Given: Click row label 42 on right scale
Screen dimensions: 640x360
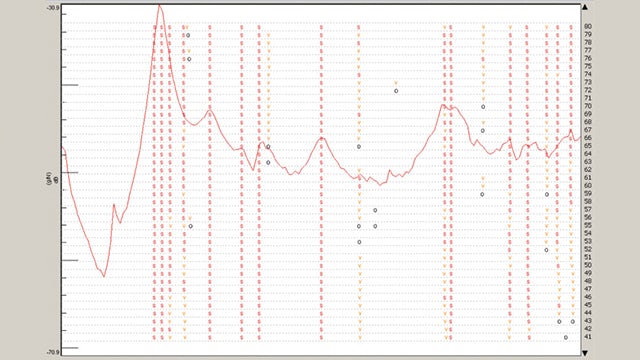Looking at the screenshot, I should tap(588, 329).
